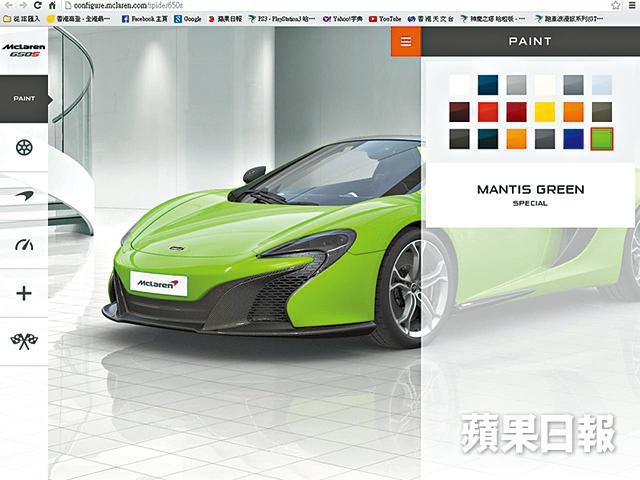Pick the pale ice blue paint swatch
The image size is (640, 480).
point(602,84)
